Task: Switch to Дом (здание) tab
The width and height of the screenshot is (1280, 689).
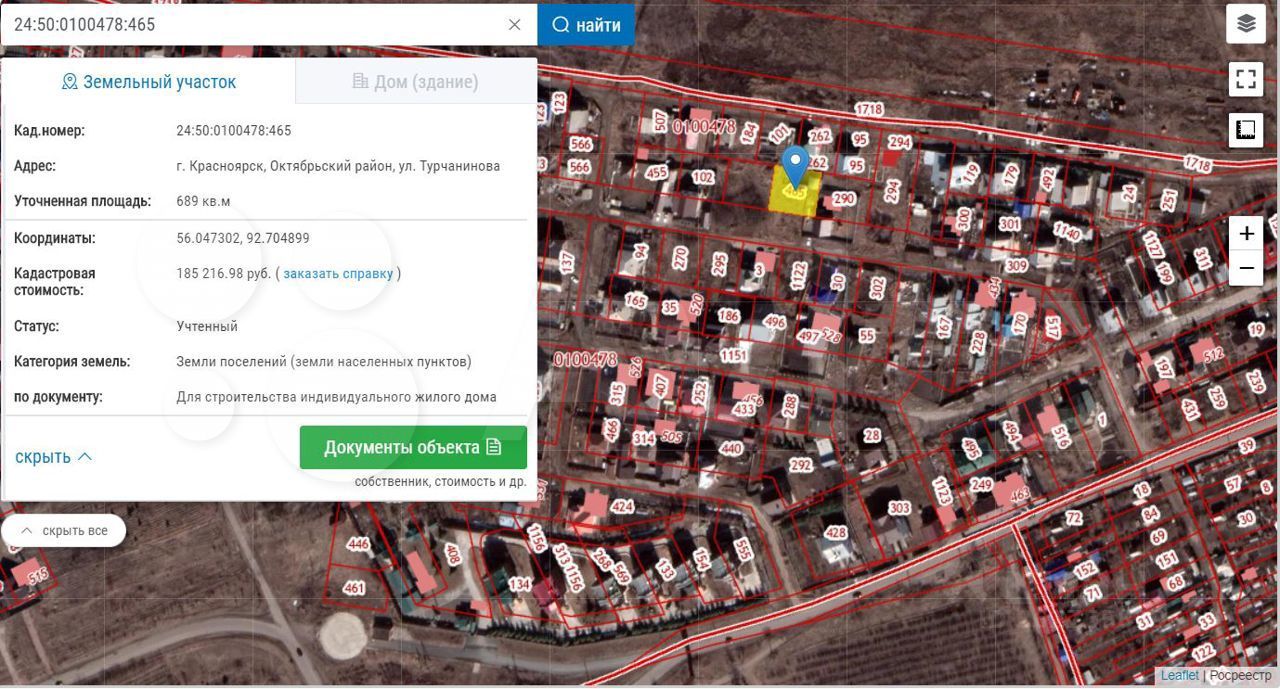Action: (416, 82)
